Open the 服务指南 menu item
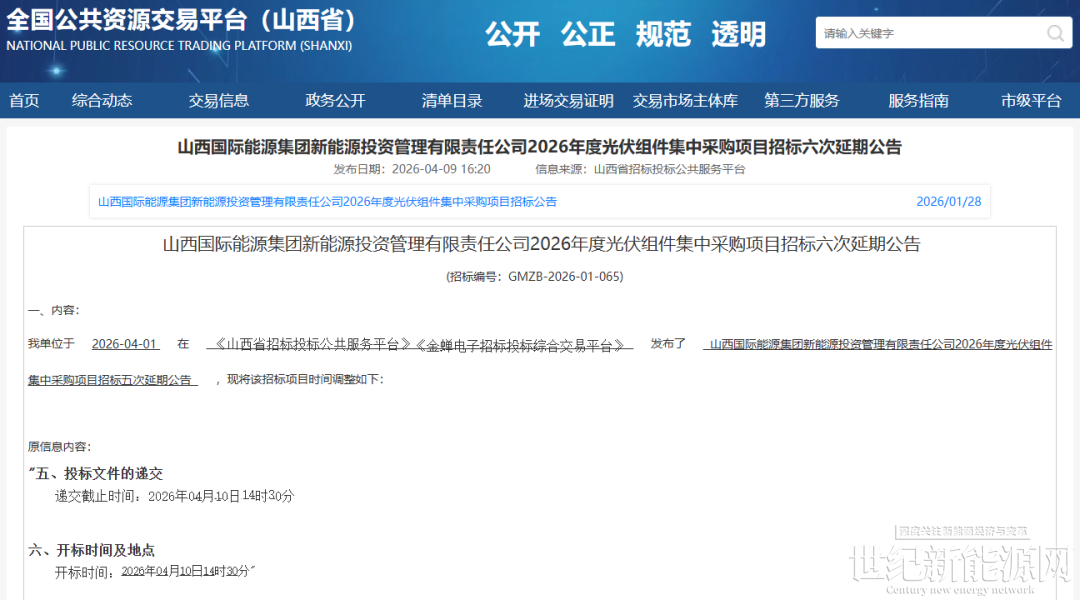Image resolution: width=1080 pixels, height=600 pixels. coord(918,100)
